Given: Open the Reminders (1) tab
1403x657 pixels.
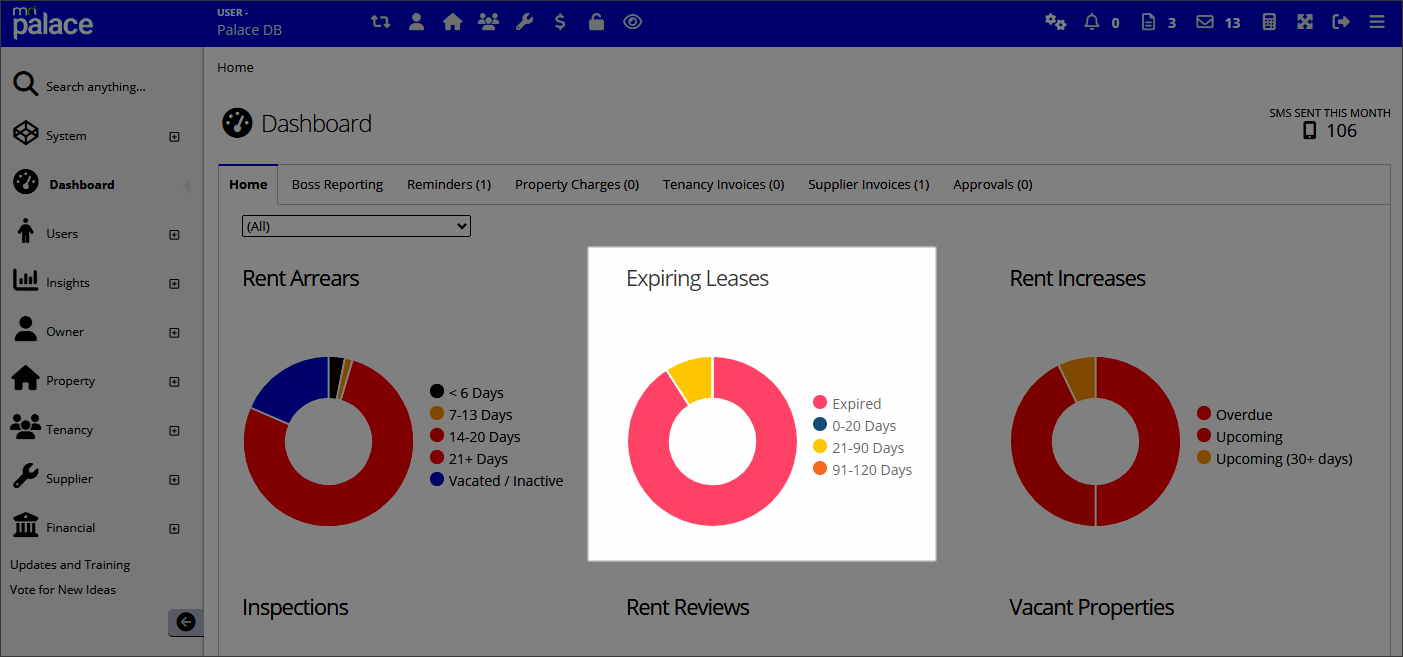Looking at the screenshot, I should pyautogui.click(x=449, y=184).
